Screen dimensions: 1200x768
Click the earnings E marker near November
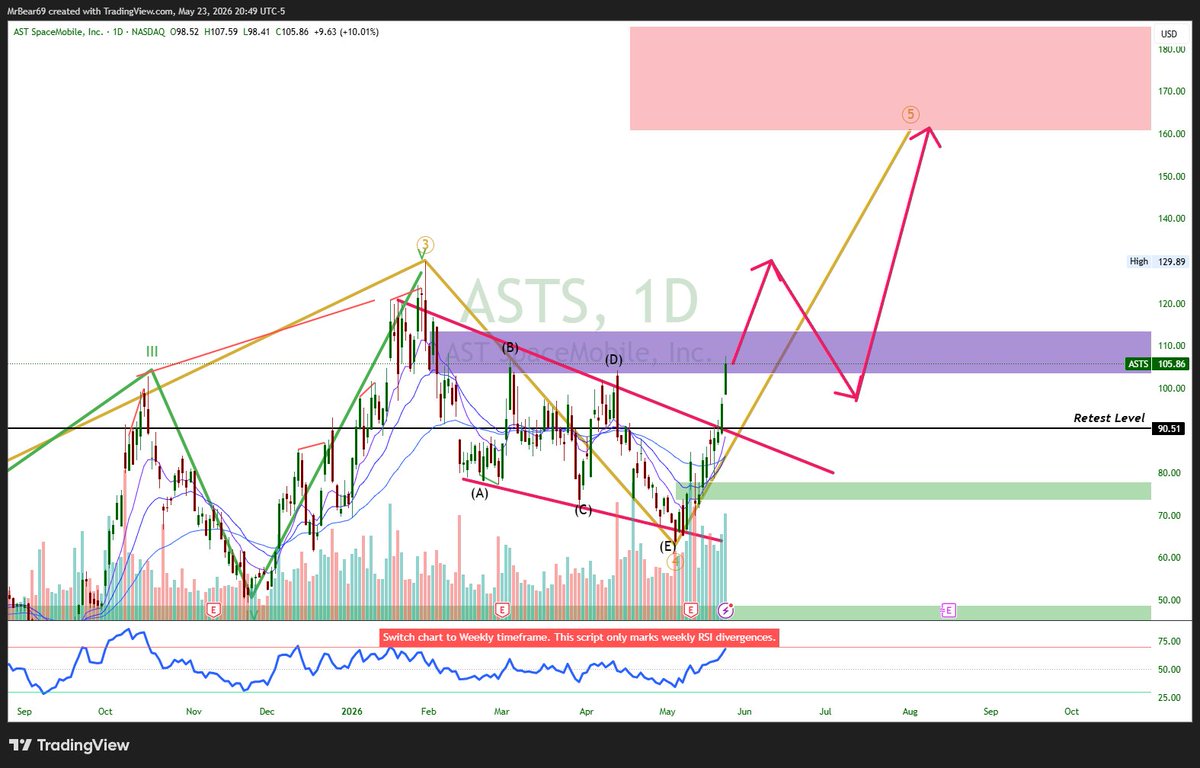click(212, 608)
